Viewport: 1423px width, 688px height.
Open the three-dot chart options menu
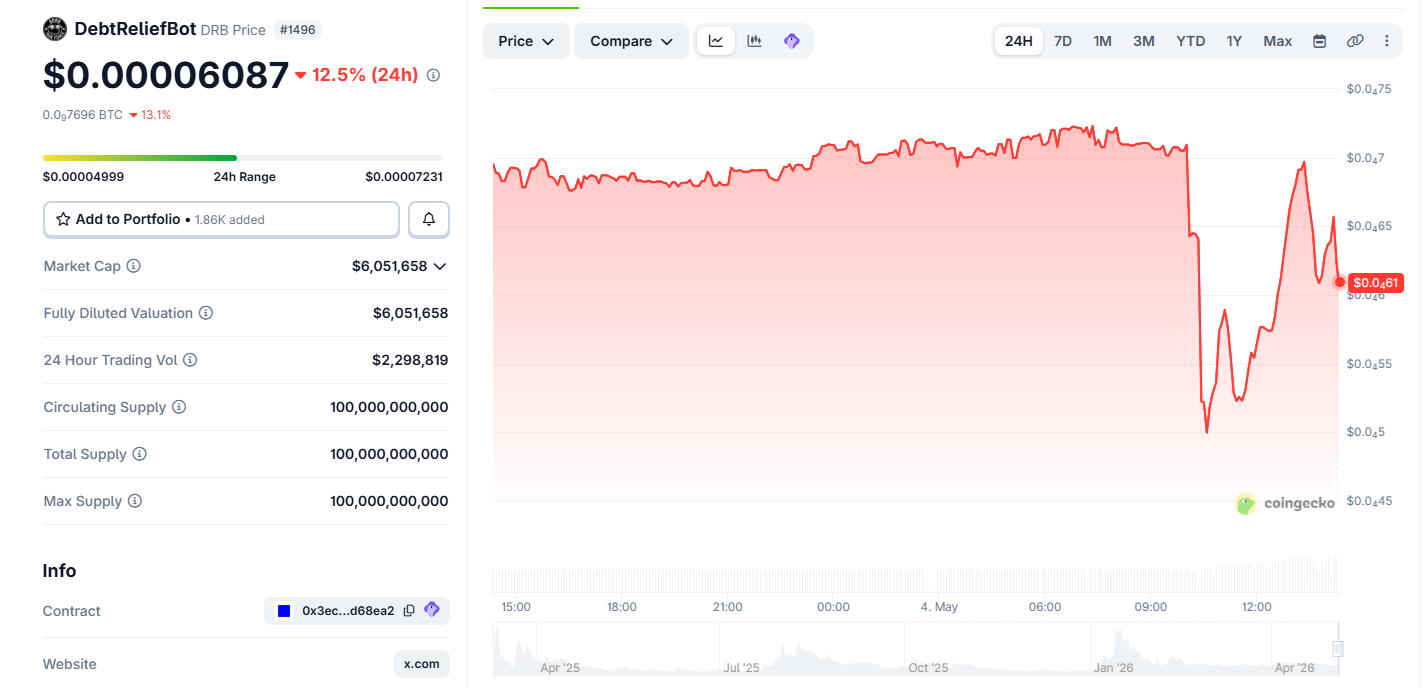[x=1386, y=41]
